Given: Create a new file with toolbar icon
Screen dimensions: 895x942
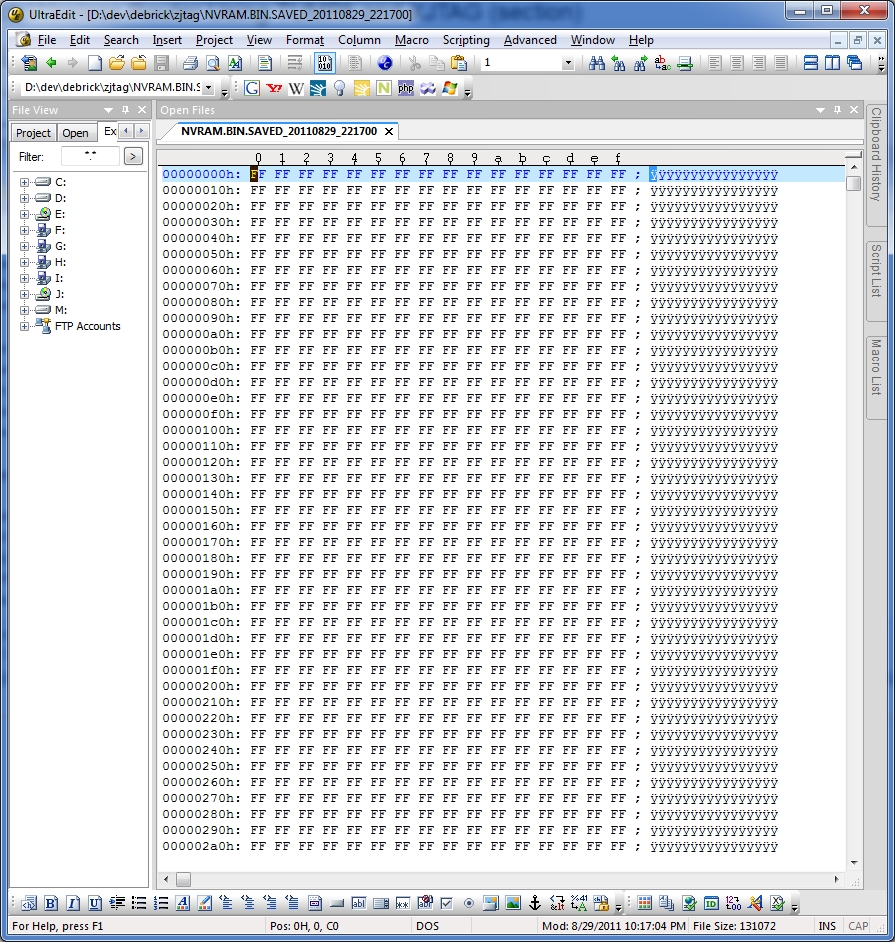Looking at the screenshot, I should point(95,62).
